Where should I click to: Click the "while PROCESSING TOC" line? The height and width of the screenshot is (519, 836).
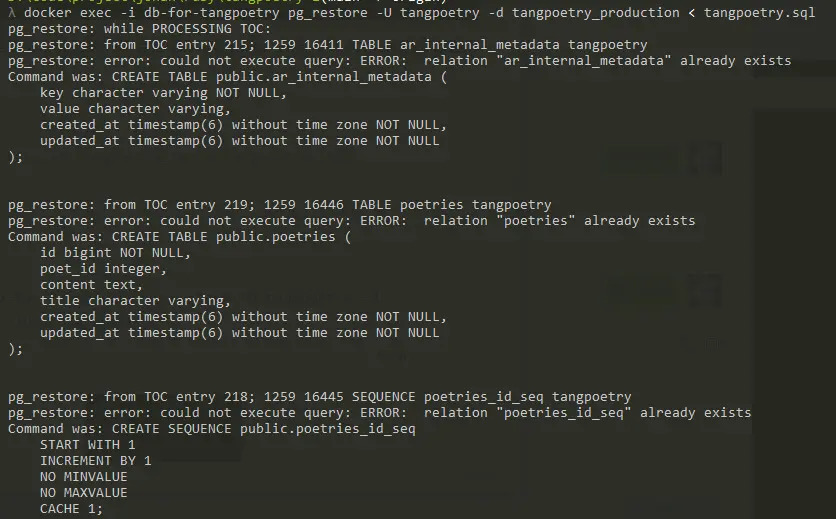139,29
